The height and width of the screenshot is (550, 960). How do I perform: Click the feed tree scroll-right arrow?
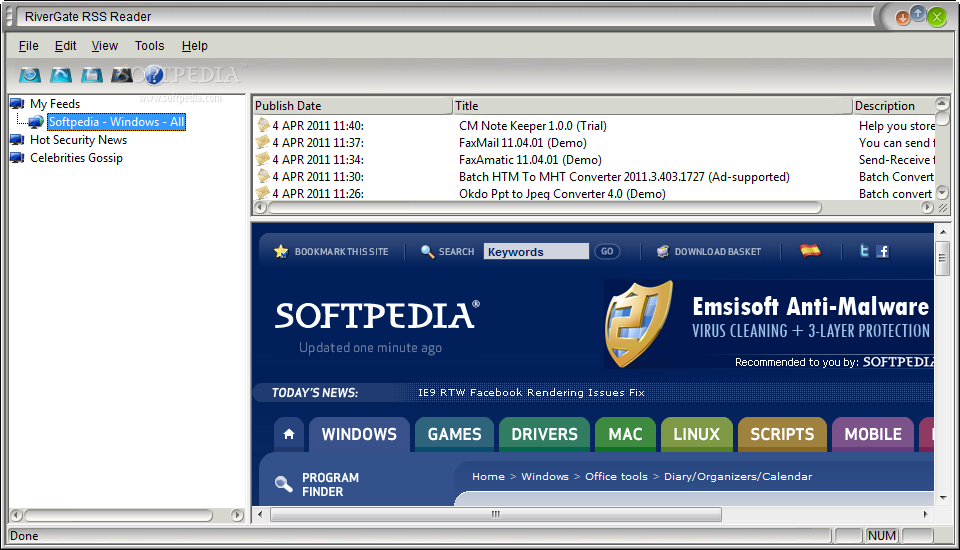pos(238,515)
